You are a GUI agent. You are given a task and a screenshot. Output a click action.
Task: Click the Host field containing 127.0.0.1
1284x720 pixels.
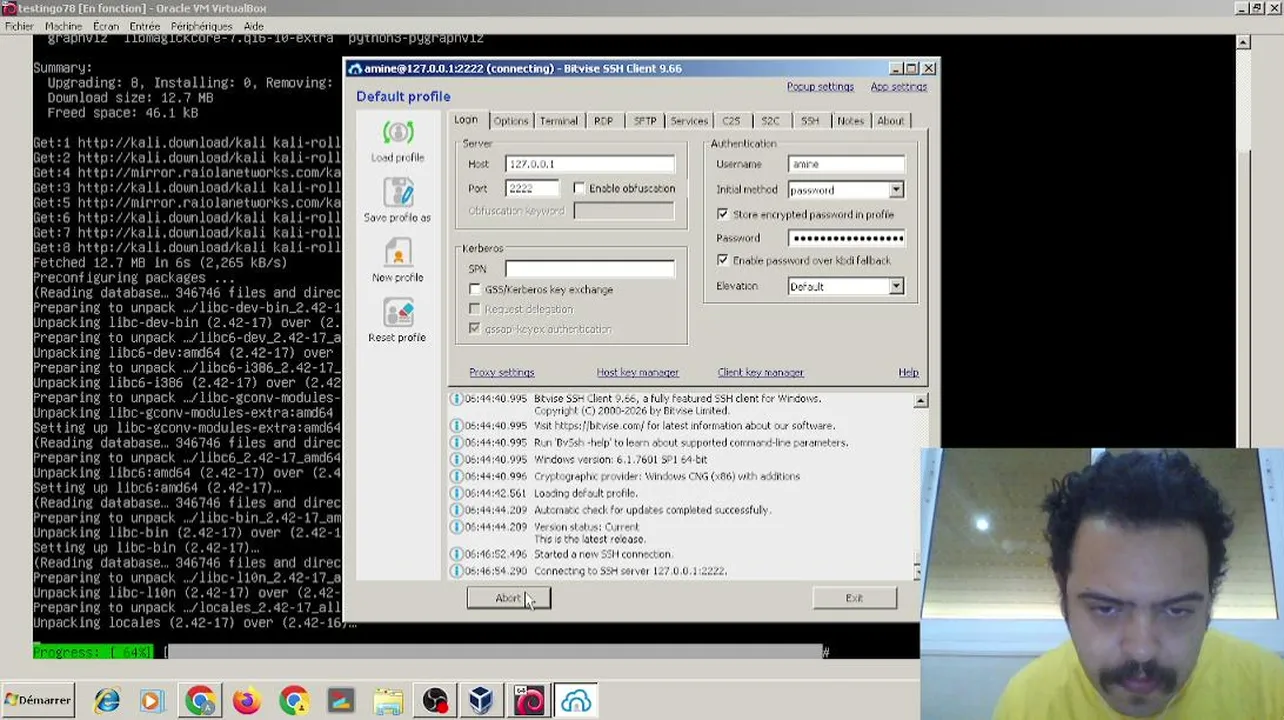tap(589, 164)
